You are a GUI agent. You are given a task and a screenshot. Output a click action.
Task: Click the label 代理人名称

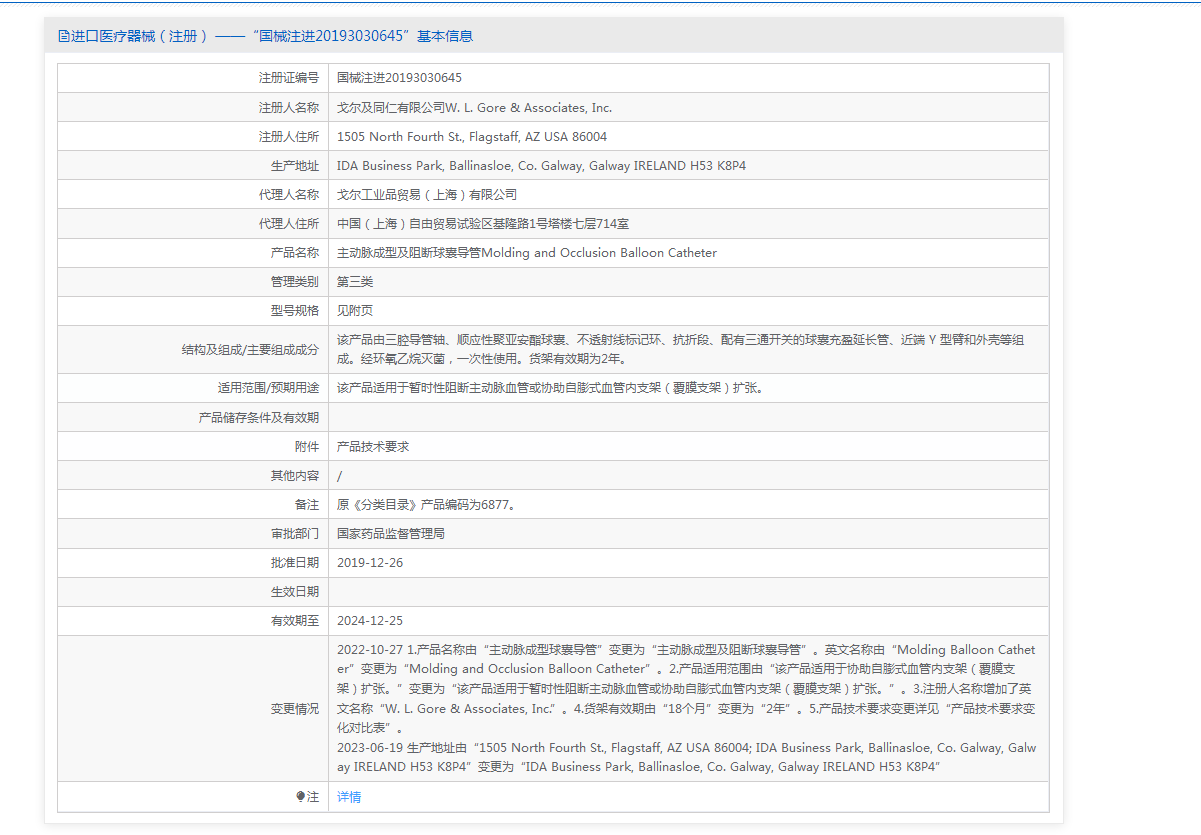click(289, 194)
